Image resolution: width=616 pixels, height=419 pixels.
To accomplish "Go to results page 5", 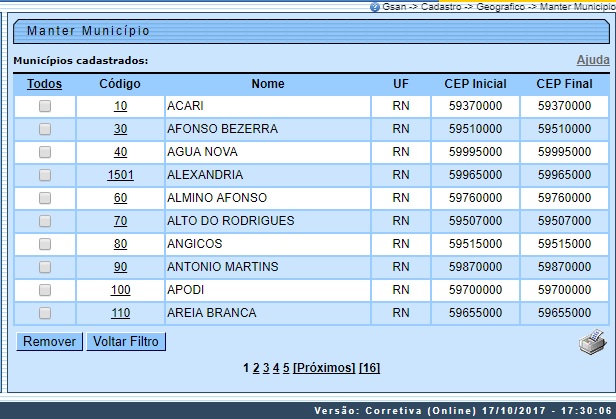I will click(286, 368).
